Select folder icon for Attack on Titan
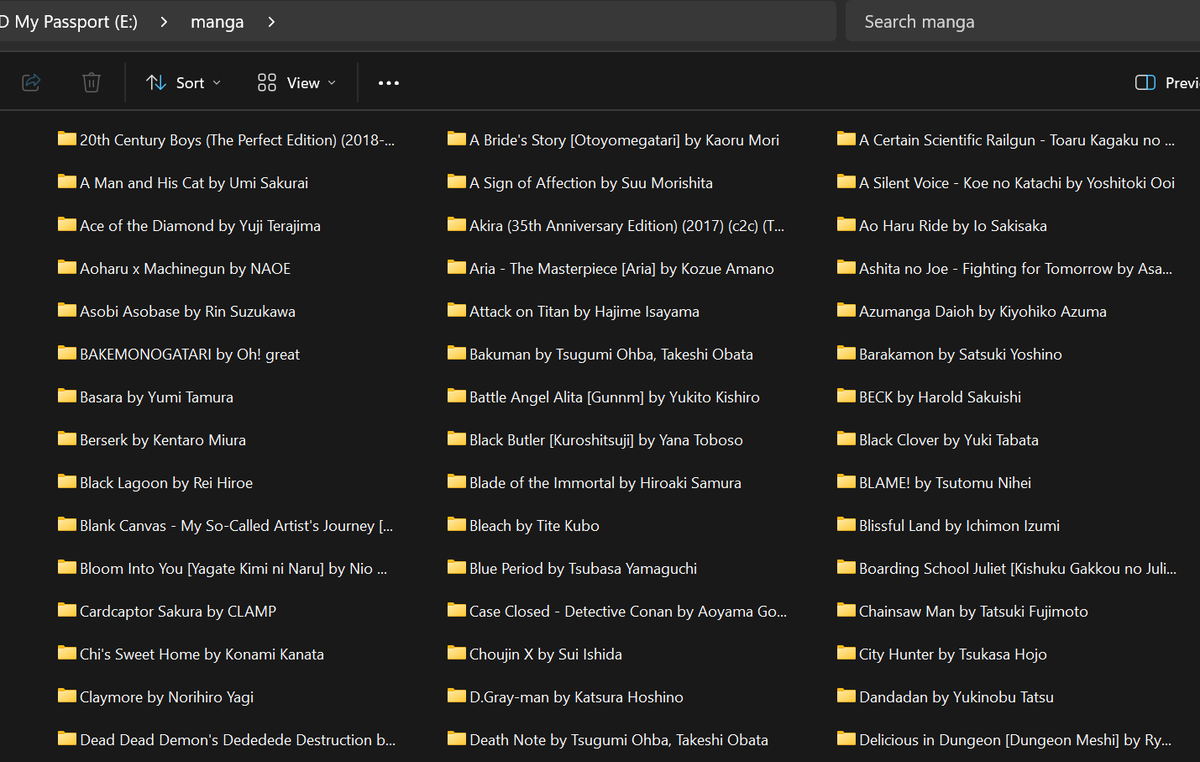 (x=457, y=311)
